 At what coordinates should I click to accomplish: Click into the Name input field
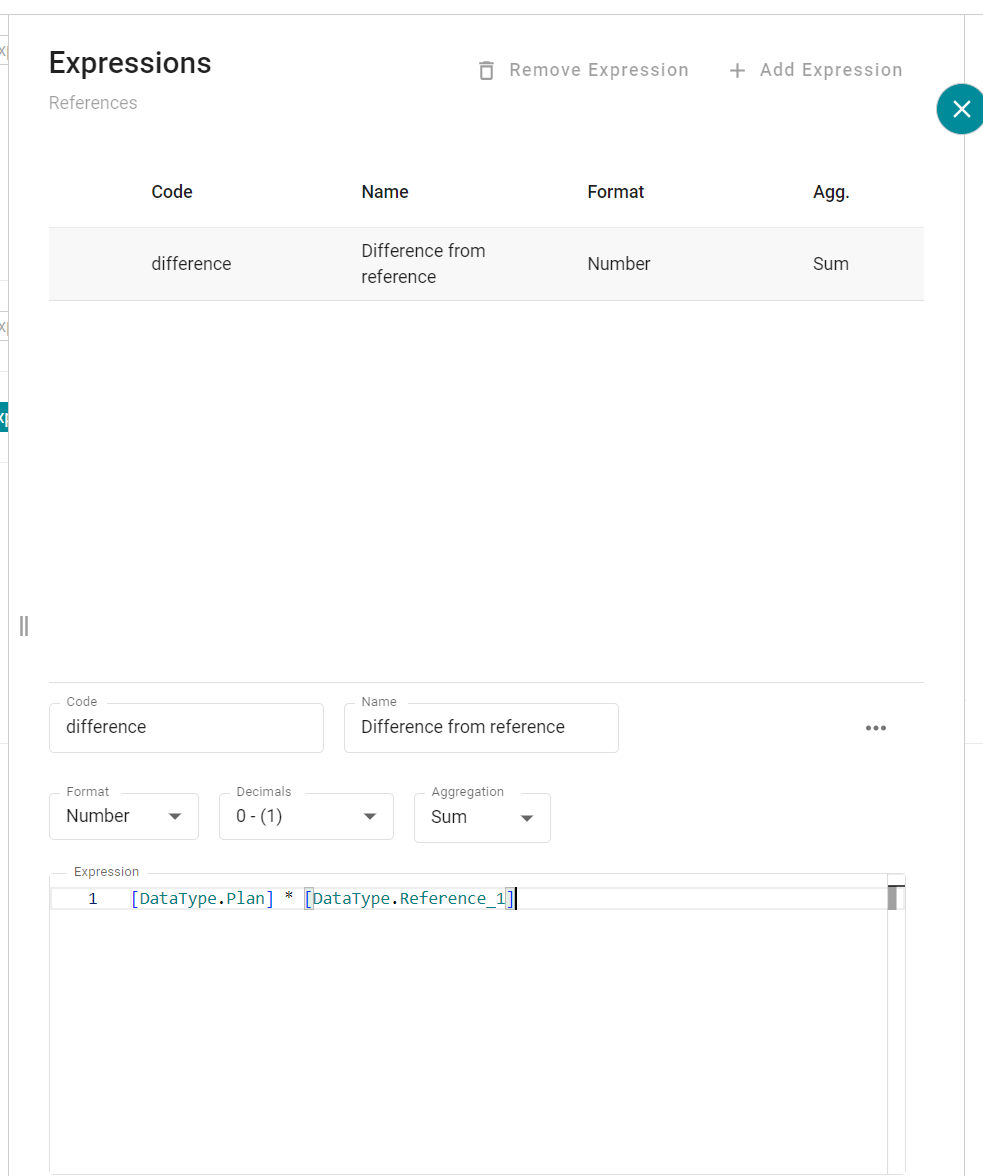481,727
